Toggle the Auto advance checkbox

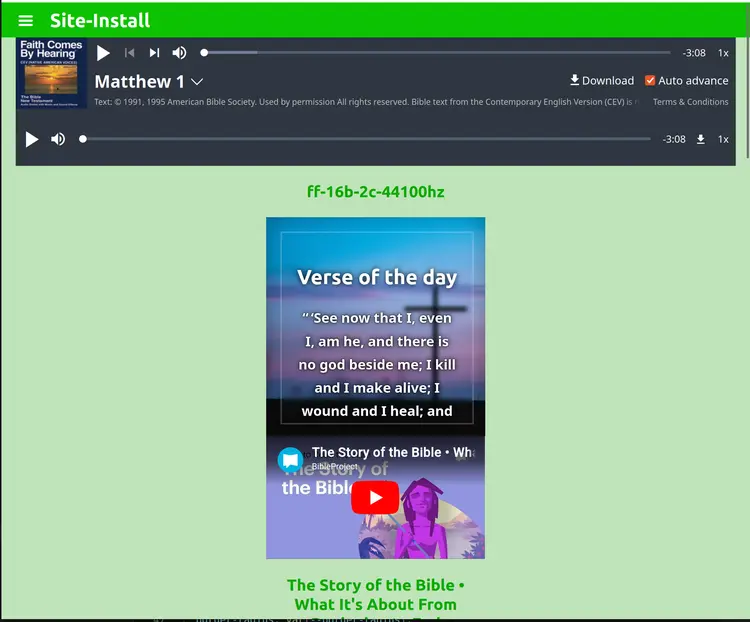[650, 80]
